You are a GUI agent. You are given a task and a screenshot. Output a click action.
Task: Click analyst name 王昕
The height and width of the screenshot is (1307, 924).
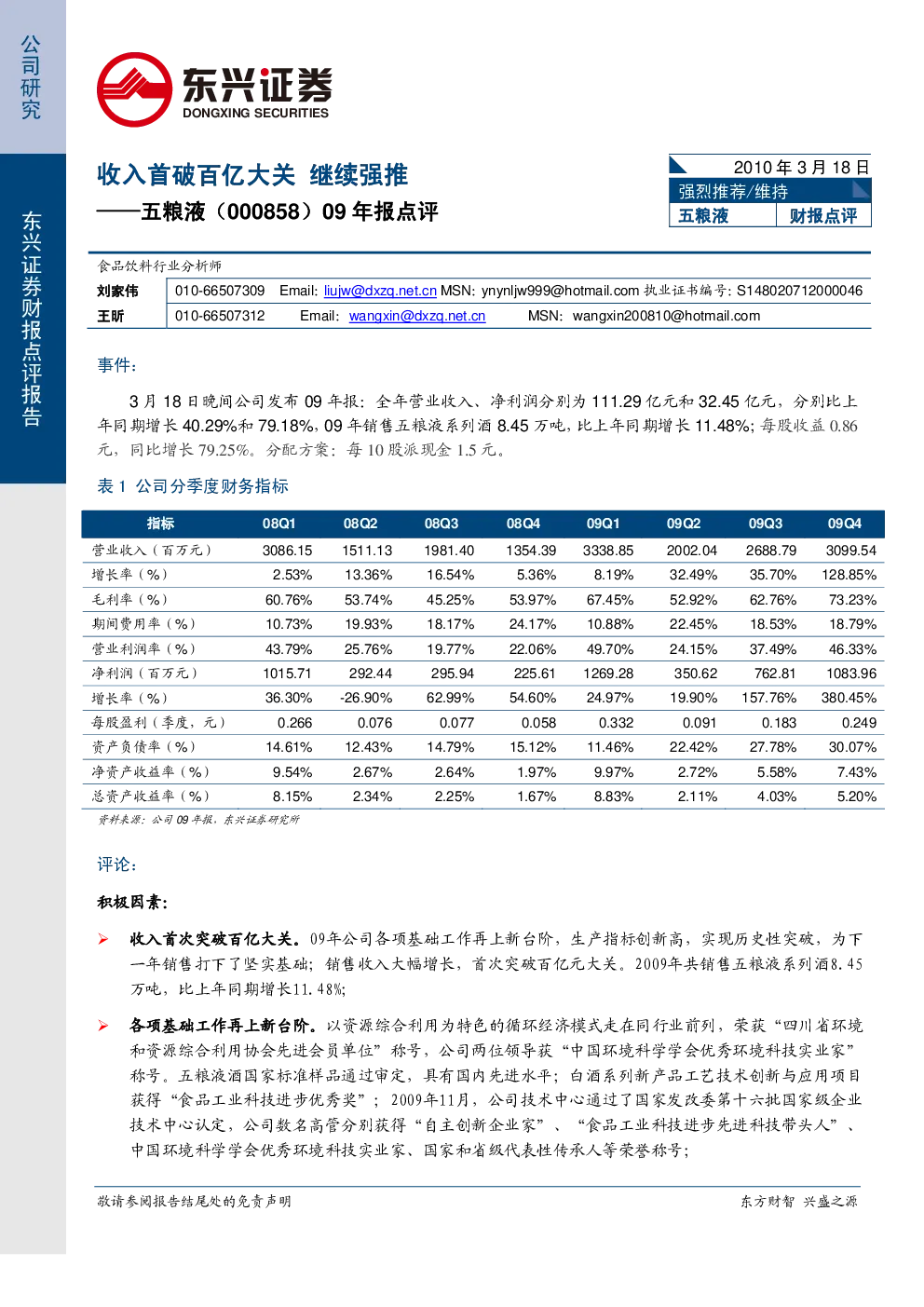point(111,317)
